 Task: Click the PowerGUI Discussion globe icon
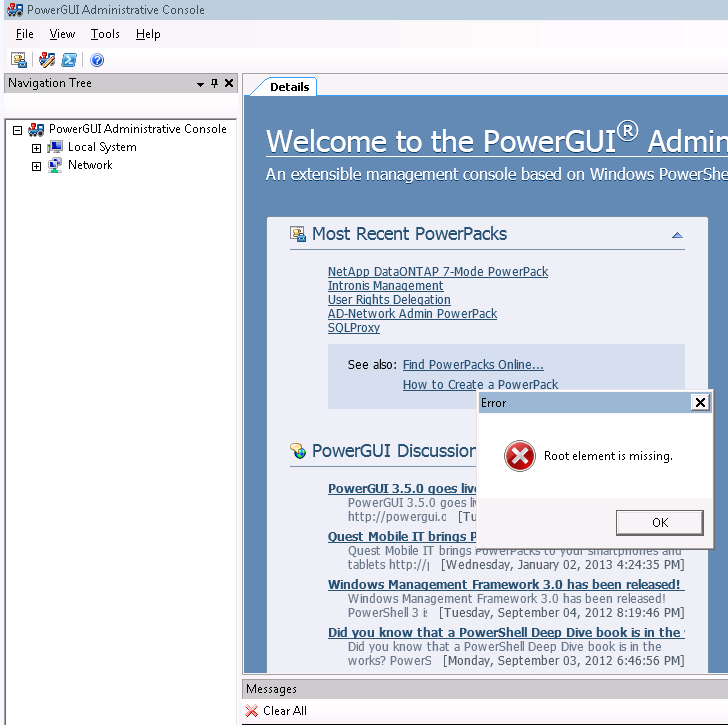298,451
